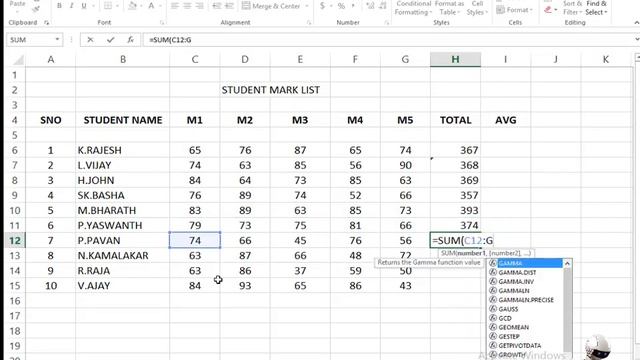Click Merge & Center

(x=271, y=6)
